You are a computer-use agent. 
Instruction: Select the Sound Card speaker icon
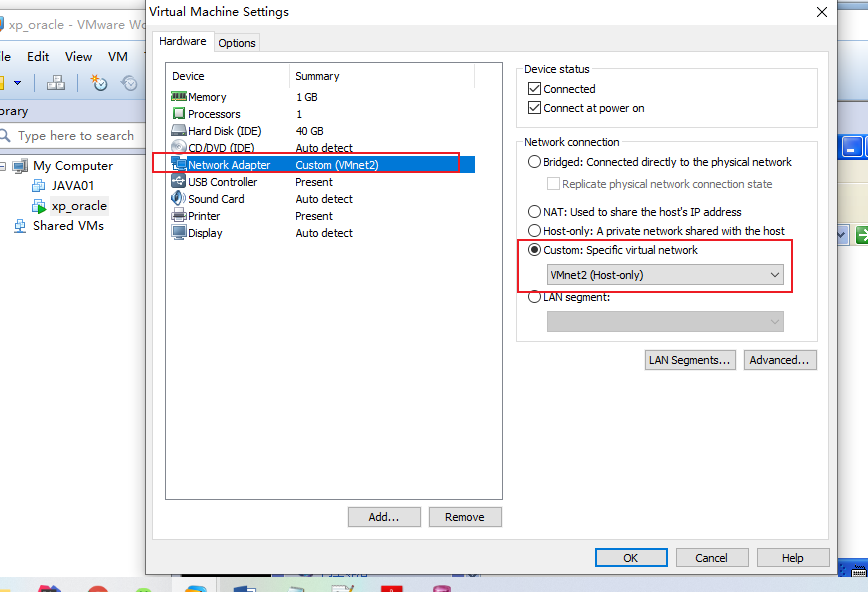point(178,198)
